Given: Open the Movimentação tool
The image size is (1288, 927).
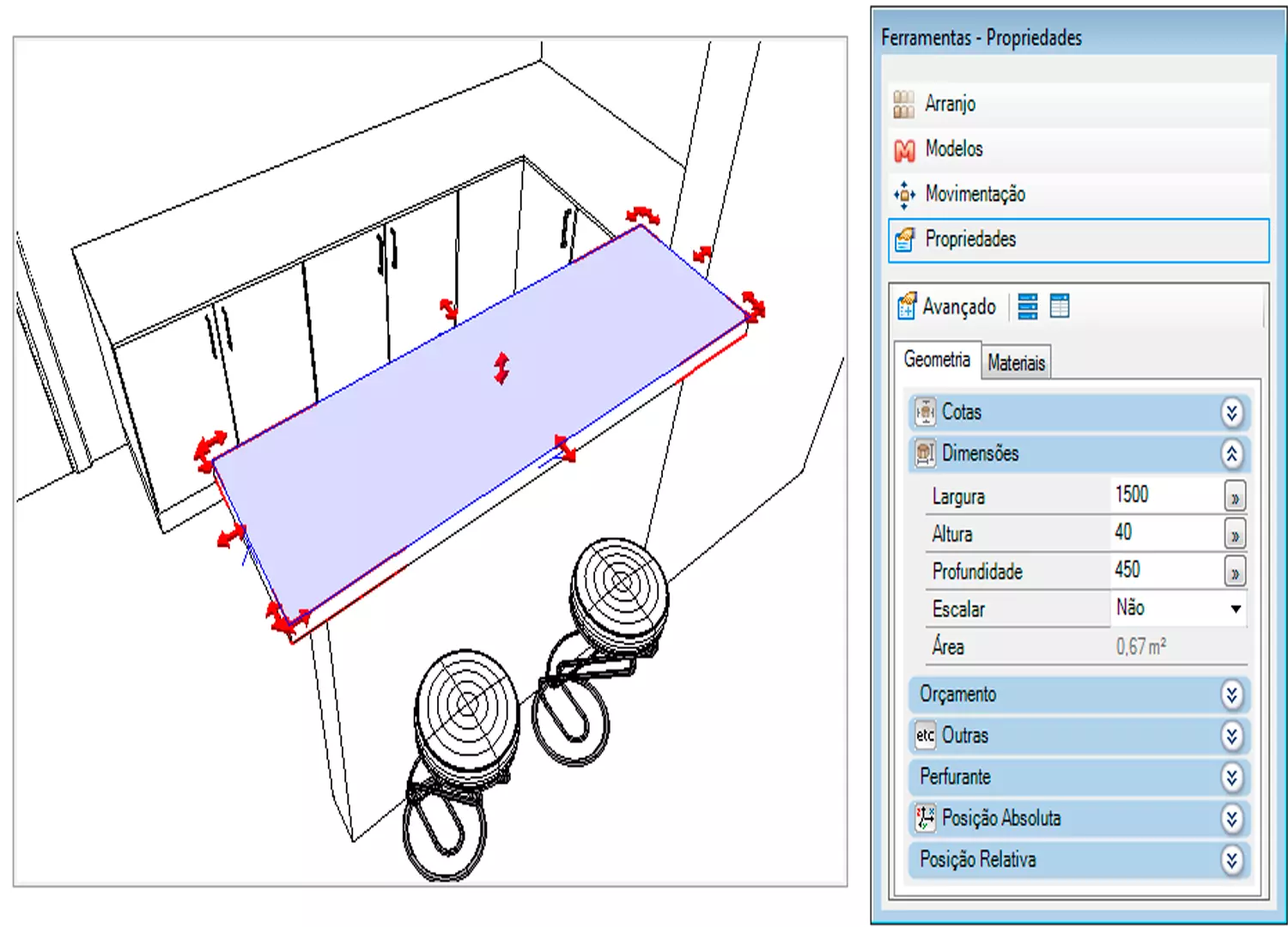Looking at the screenshot, I should pyautogui.click(x=1078, y=194).
